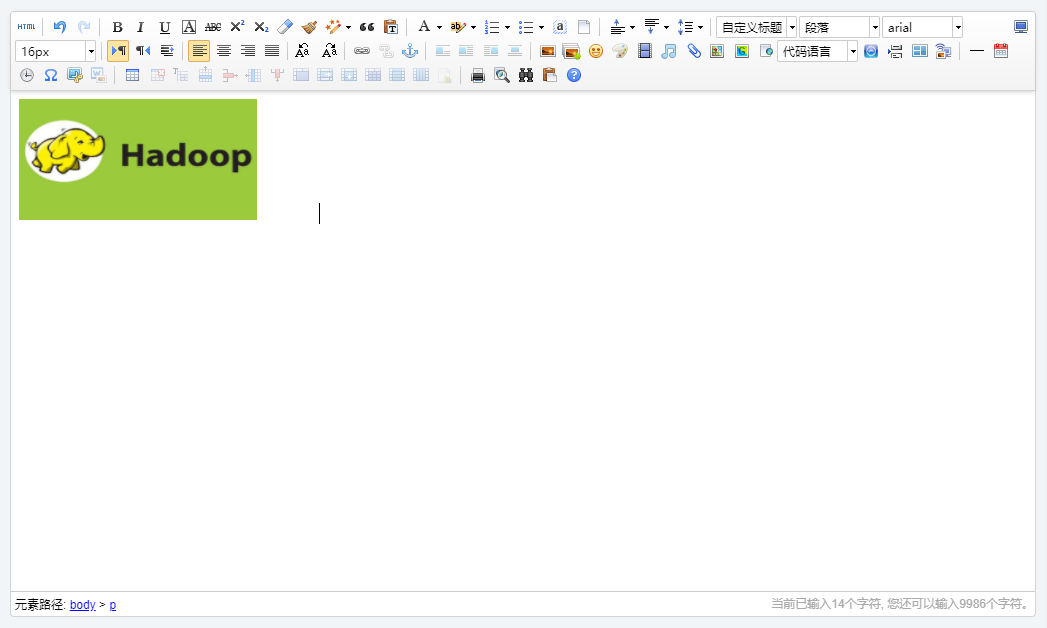1047x628 pixels.
Task: Insert a single image
Action: click(x=548, y=51)
